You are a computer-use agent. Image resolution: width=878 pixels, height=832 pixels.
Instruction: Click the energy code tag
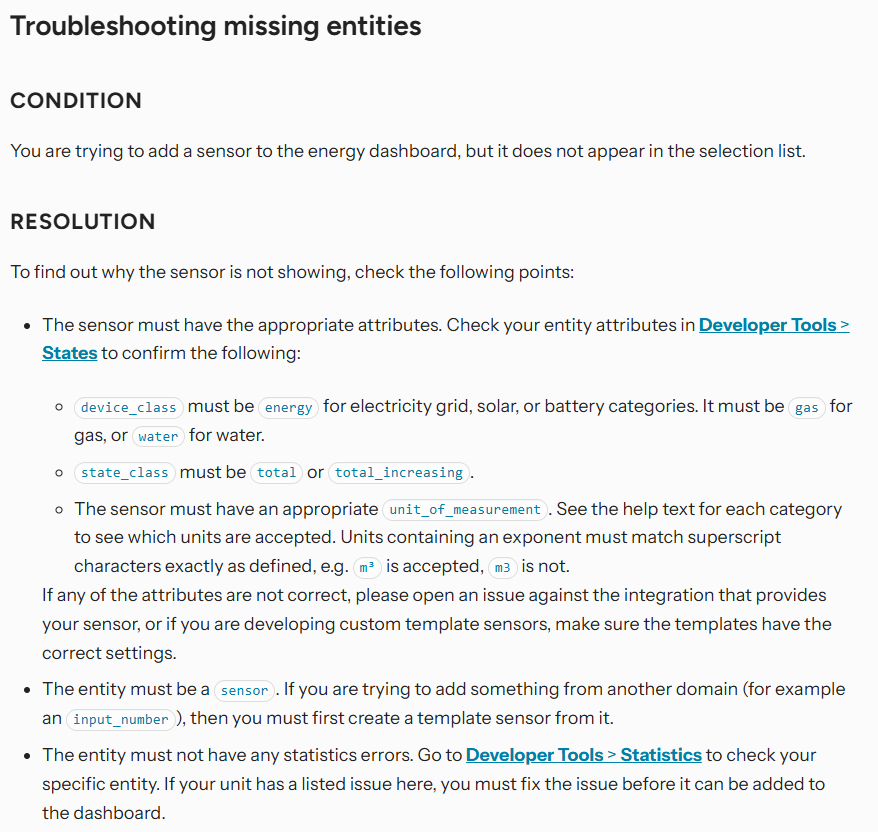(288, 407)
